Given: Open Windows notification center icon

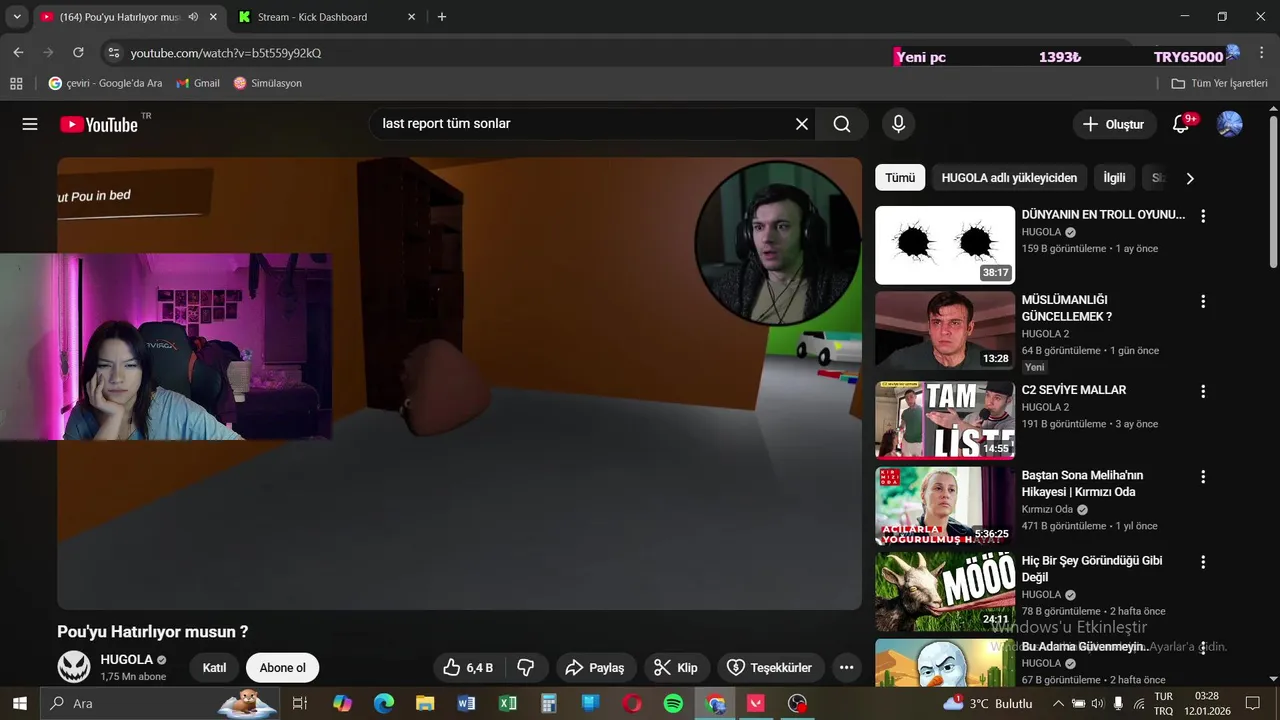Looking at the screenshot, I should tap(1252, 703).
